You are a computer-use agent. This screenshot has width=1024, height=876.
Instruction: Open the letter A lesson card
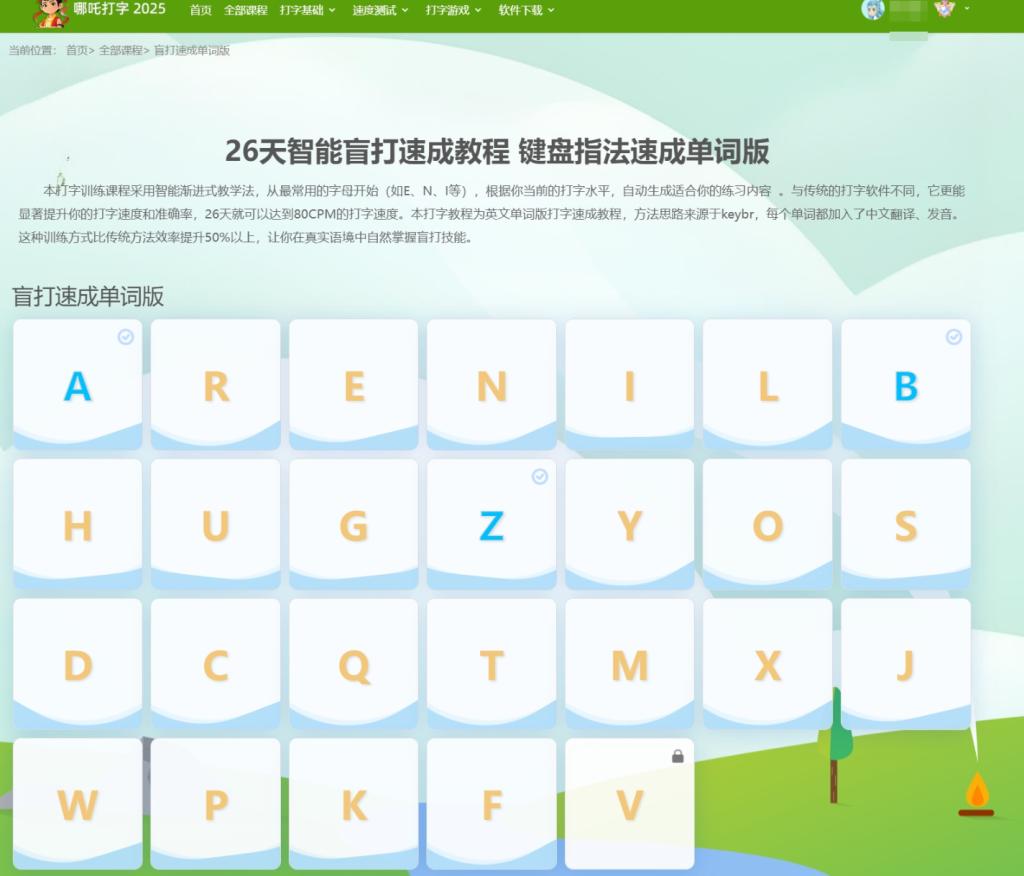point(77,385)
